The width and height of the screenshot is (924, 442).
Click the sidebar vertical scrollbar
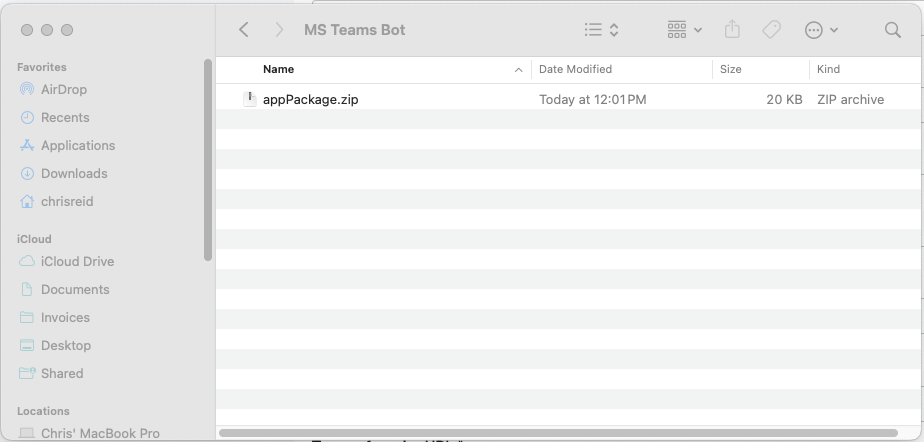point(208,160)
